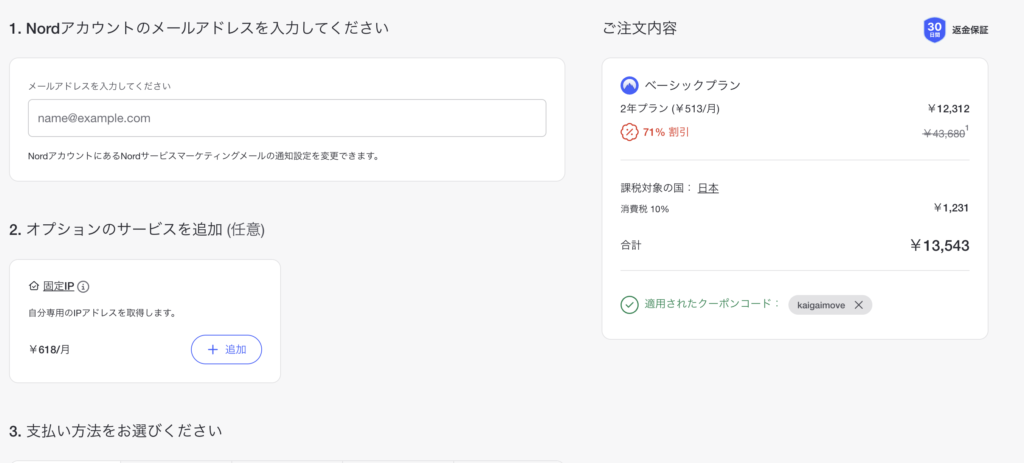Click the 支払い方法をお選びください heading

[x=116, y=431]
